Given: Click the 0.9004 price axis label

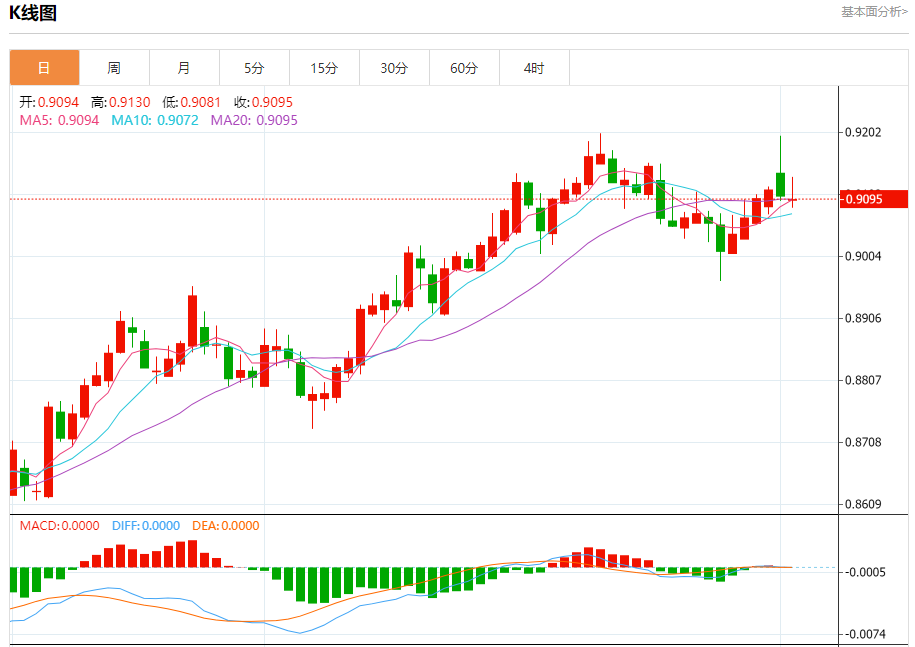Looking at the screenshot, I should click(x=863, y=256).
